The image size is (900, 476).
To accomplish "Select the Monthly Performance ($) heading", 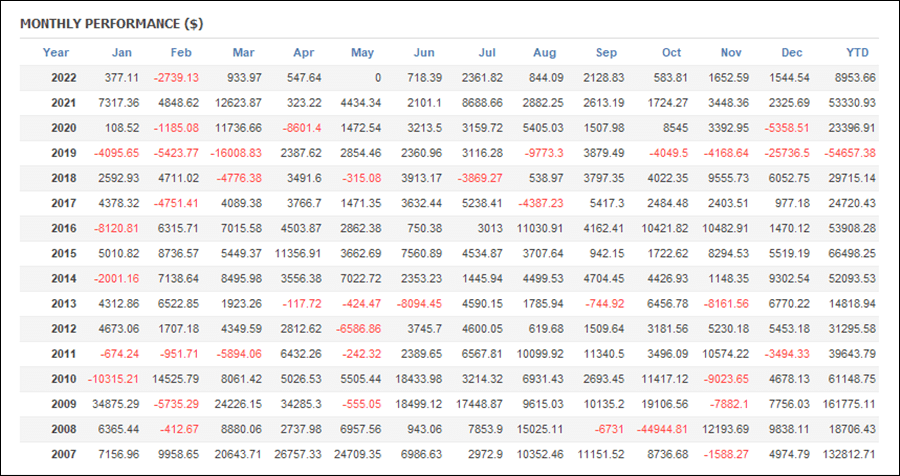I will (112, 24).
